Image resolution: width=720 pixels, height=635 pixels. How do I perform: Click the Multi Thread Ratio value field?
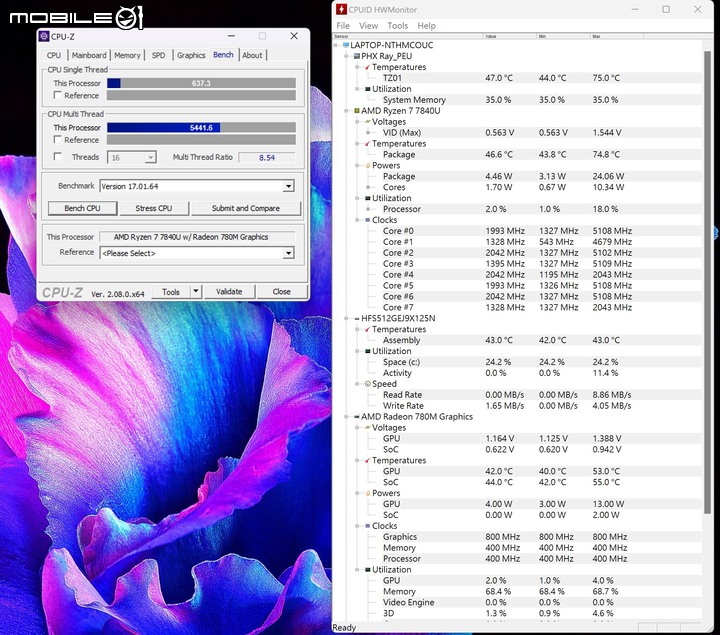click(x=267, y=157)
